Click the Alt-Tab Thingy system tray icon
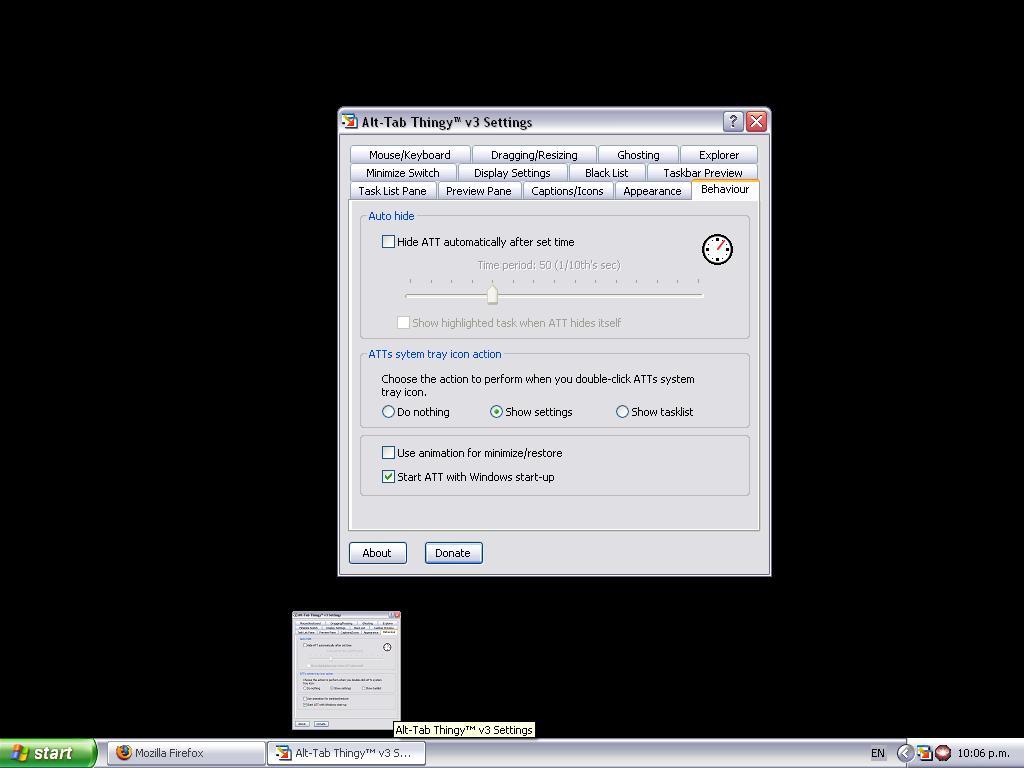The image size is (1025, 768). pos(923,753)
